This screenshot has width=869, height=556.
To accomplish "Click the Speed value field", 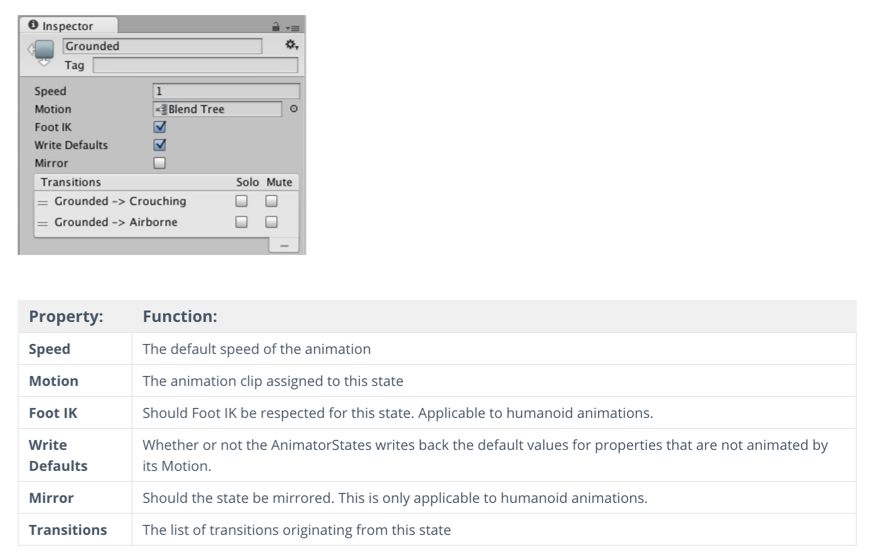I will [226, 91].
